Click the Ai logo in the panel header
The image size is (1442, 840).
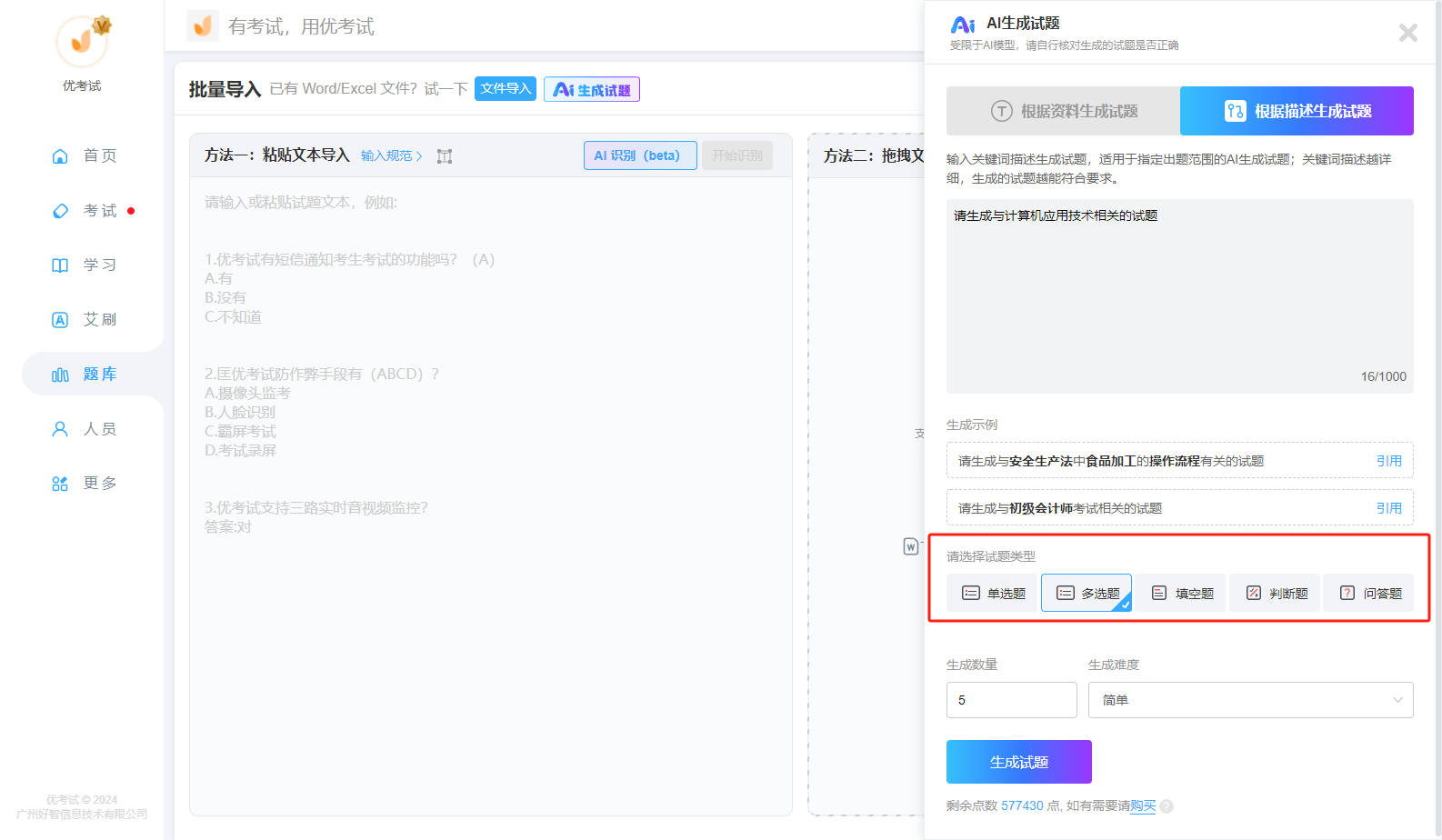(963, 25)
